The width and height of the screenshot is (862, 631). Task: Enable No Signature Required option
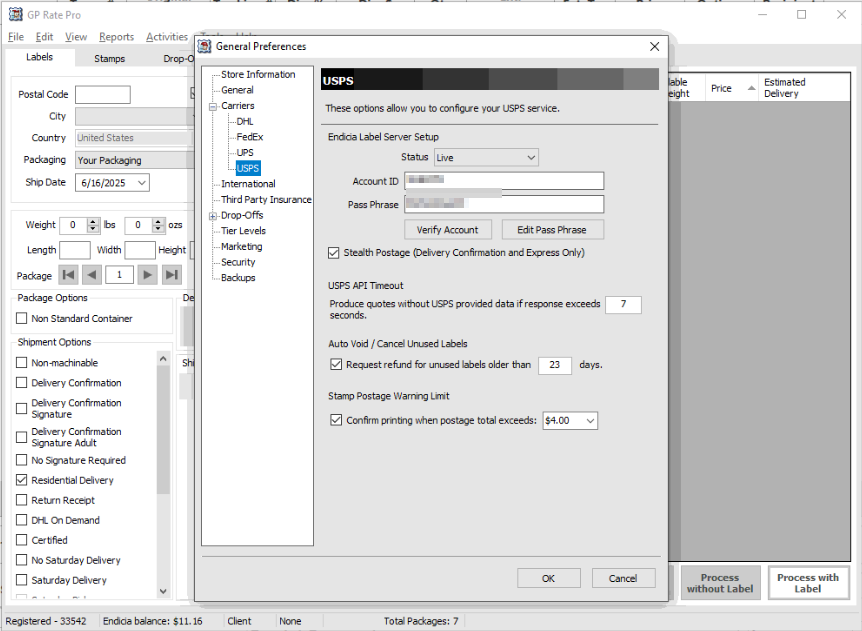click(21, 460)
